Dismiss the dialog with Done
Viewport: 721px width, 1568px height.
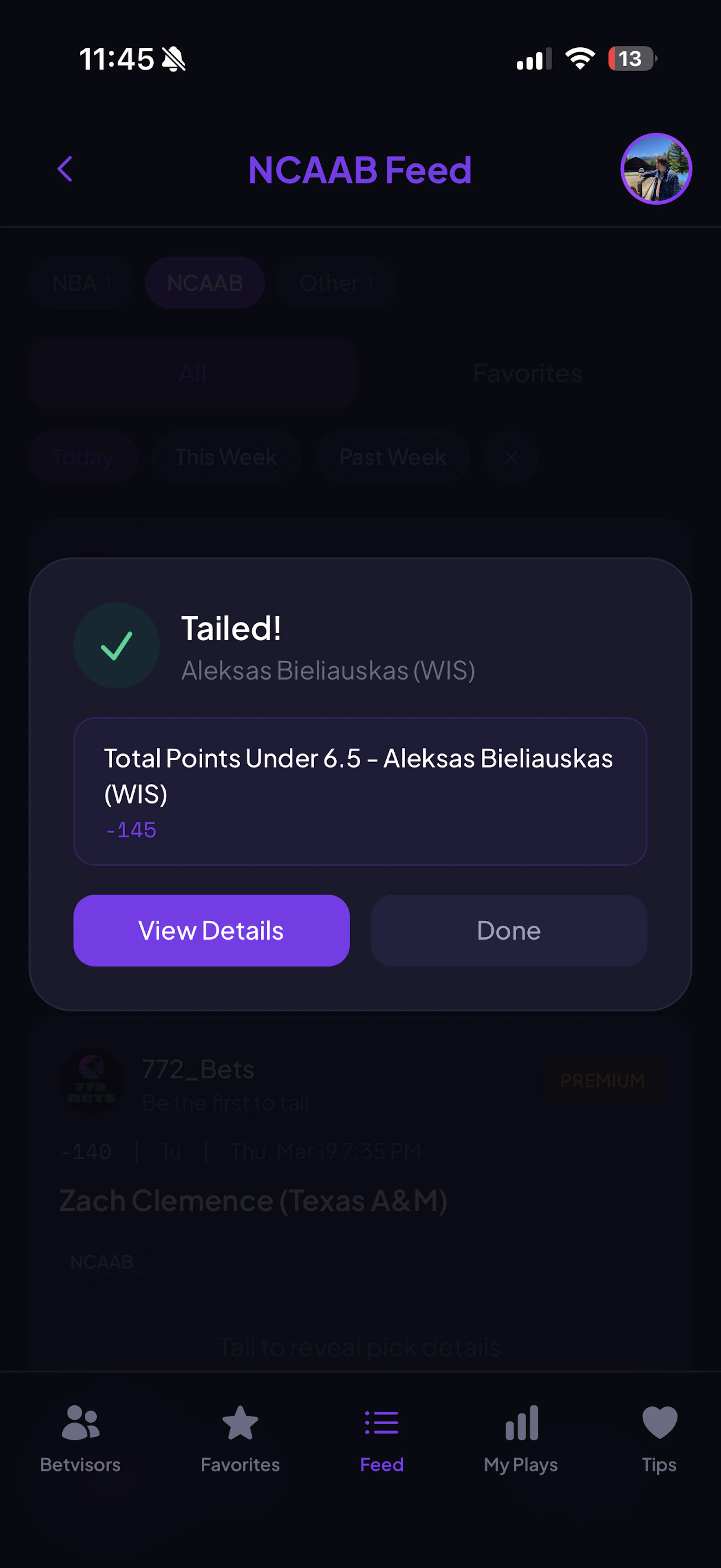pyautogui.click(x=509, y=930)
